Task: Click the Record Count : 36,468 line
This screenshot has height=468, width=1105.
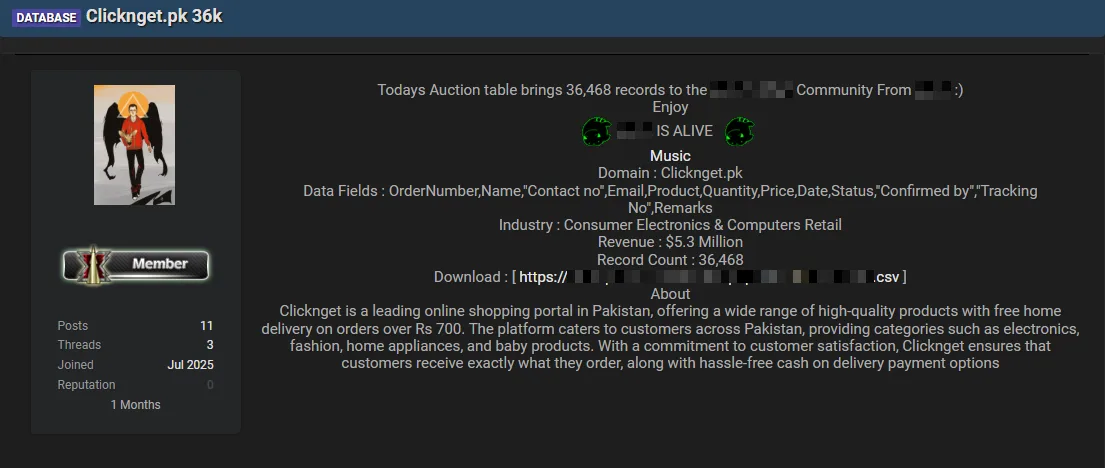Action: [x=670, y=259]
